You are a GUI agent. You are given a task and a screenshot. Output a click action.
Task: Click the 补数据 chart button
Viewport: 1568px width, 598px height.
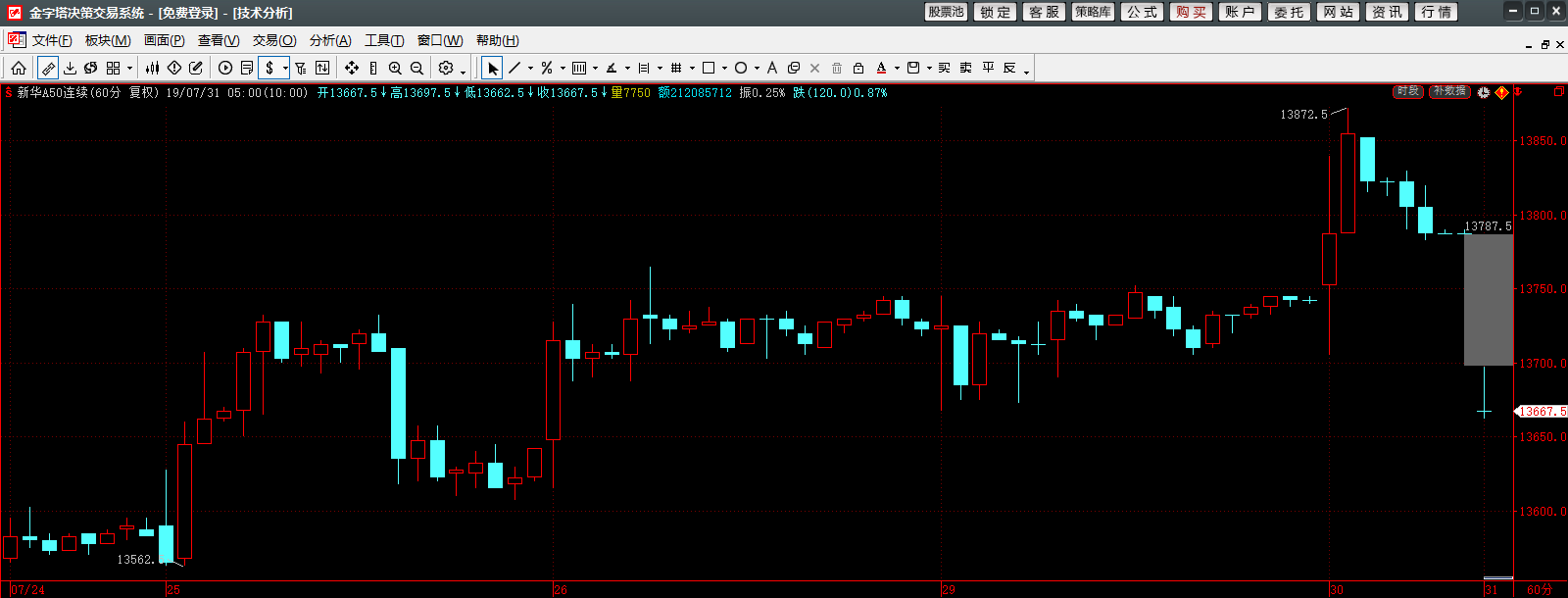1449,91
